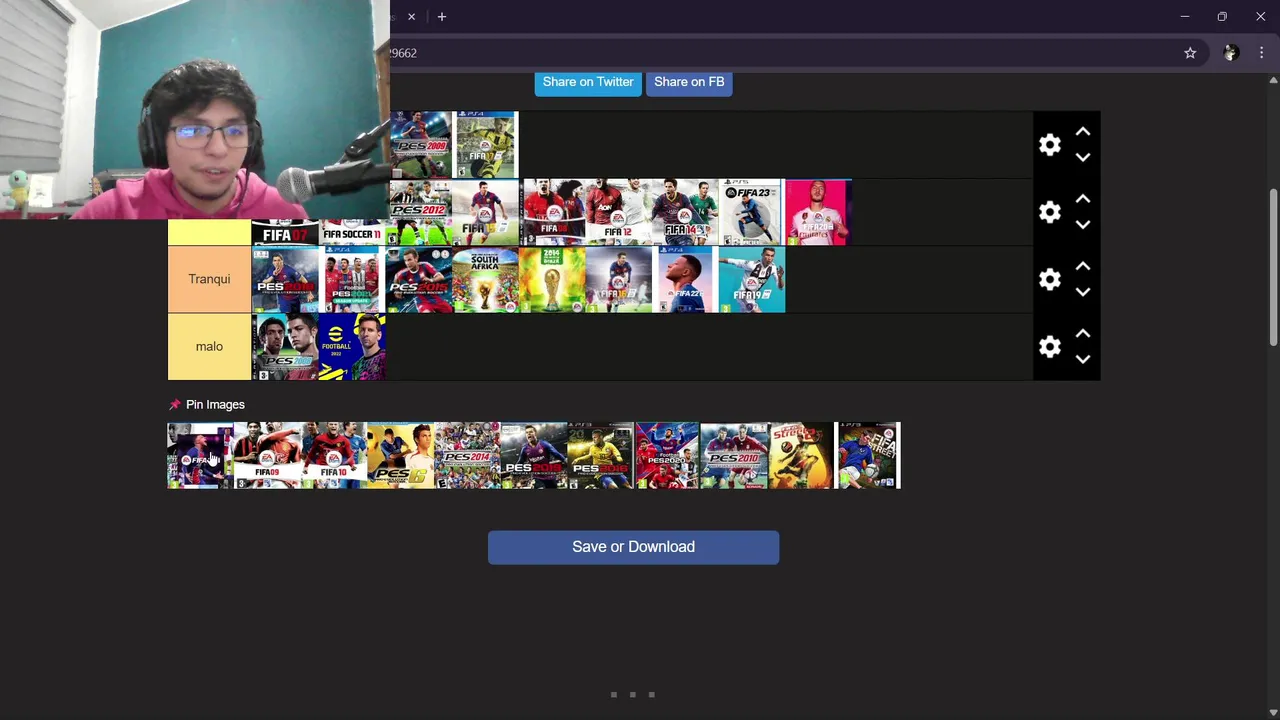The image size is (1280, 720).
Task: Move the malo row down
Action: (x=1083, y=359)
